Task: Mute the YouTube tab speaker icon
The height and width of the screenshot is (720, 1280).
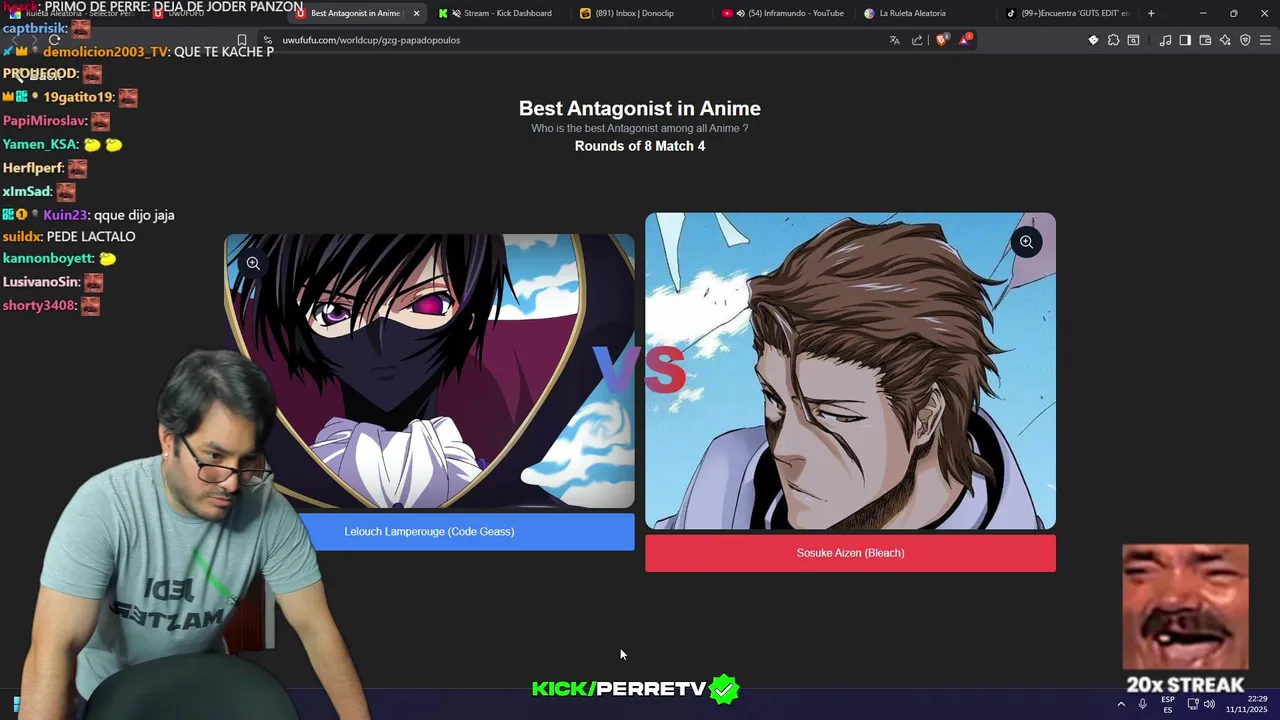Action: point(740,13)
